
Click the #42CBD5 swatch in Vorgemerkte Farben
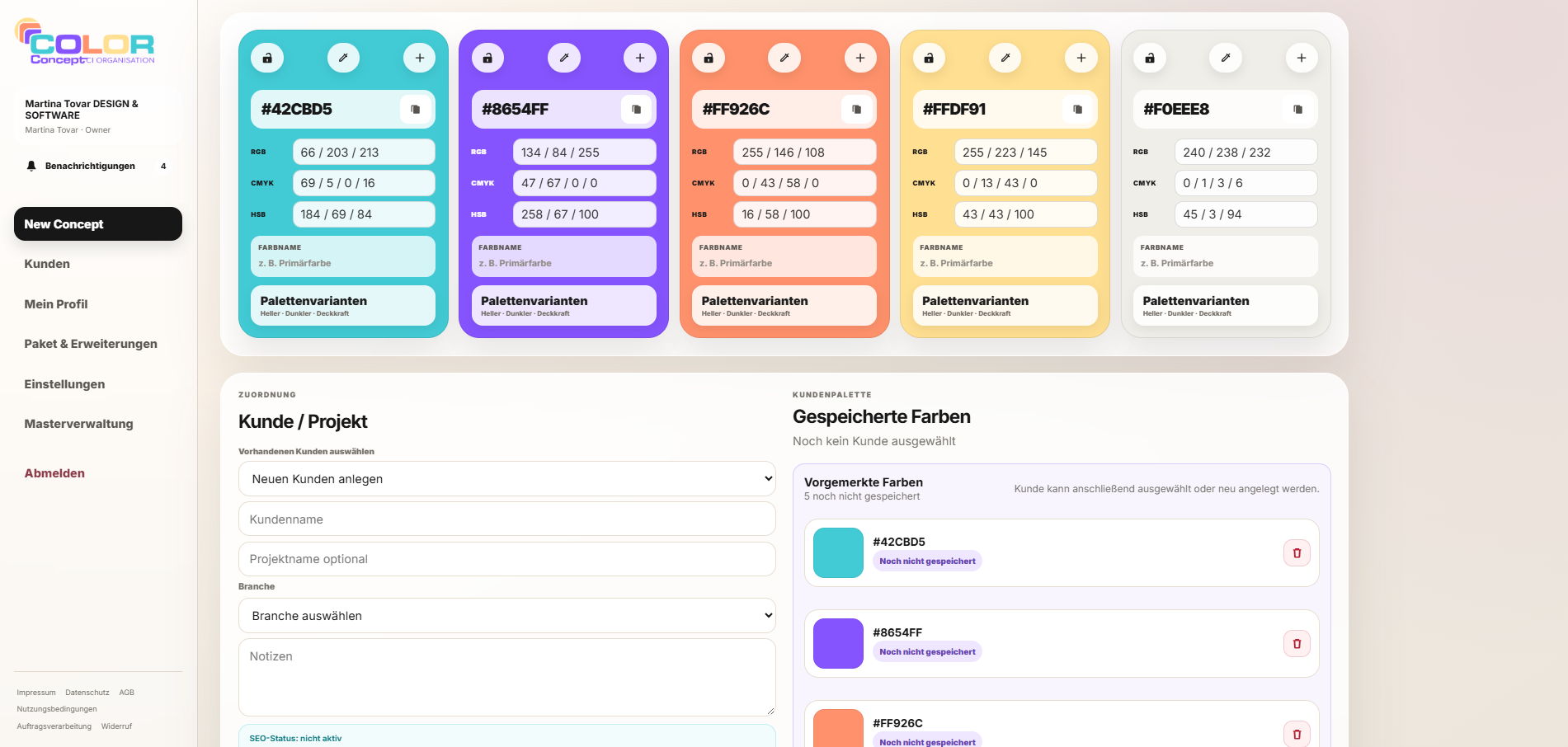838,553
